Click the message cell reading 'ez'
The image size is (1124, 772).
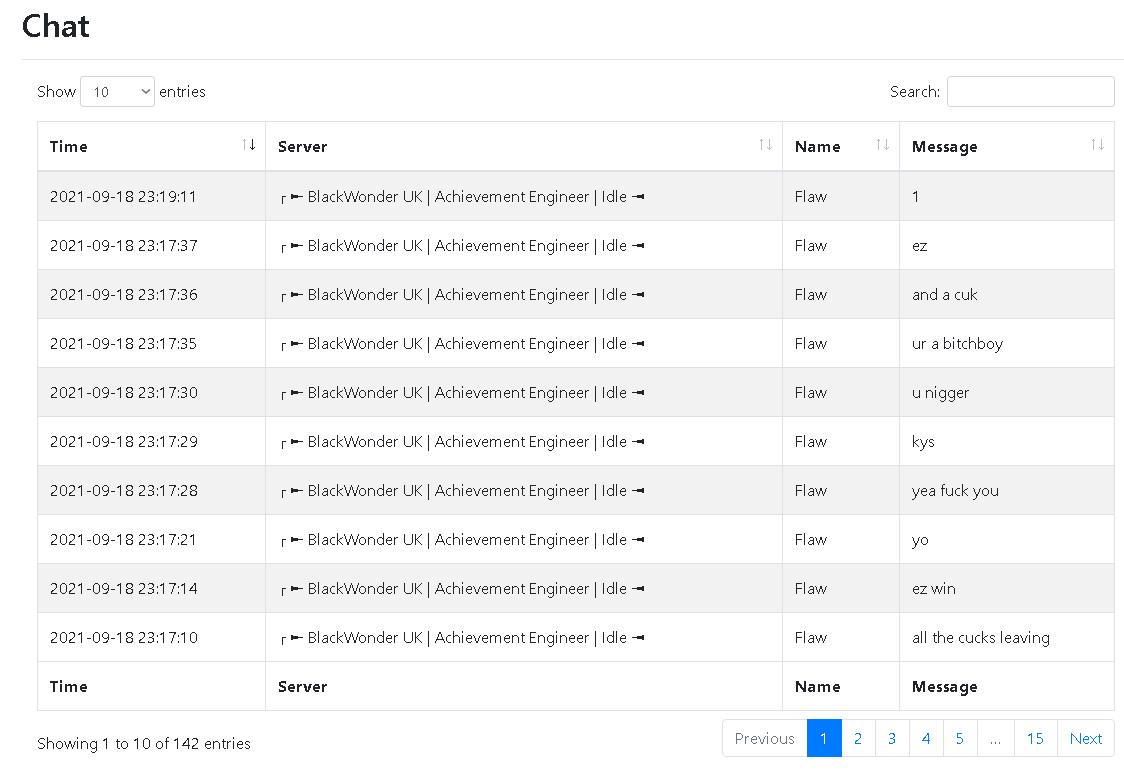(1007, 245)
